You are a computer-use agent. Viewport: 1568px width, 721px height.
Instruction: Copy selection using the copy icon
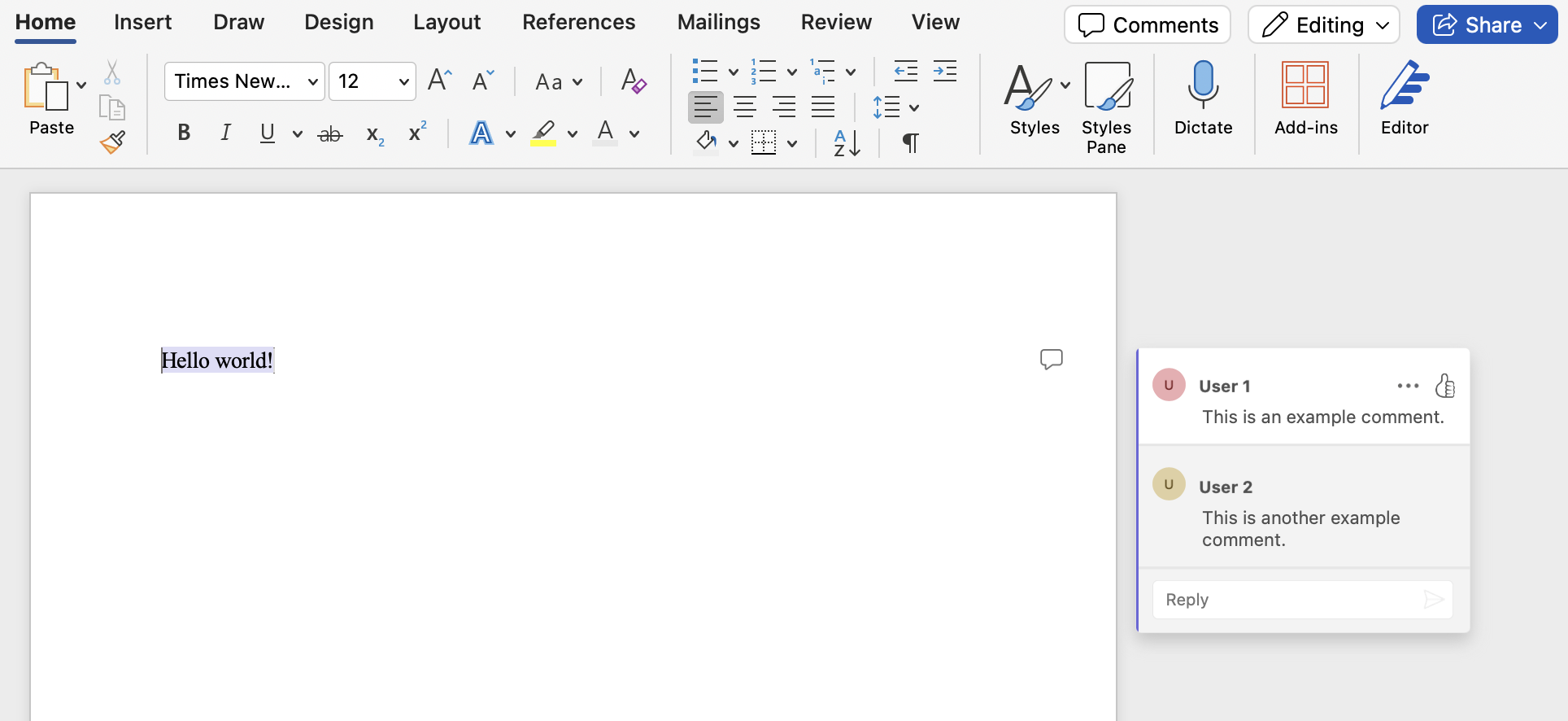112,107
